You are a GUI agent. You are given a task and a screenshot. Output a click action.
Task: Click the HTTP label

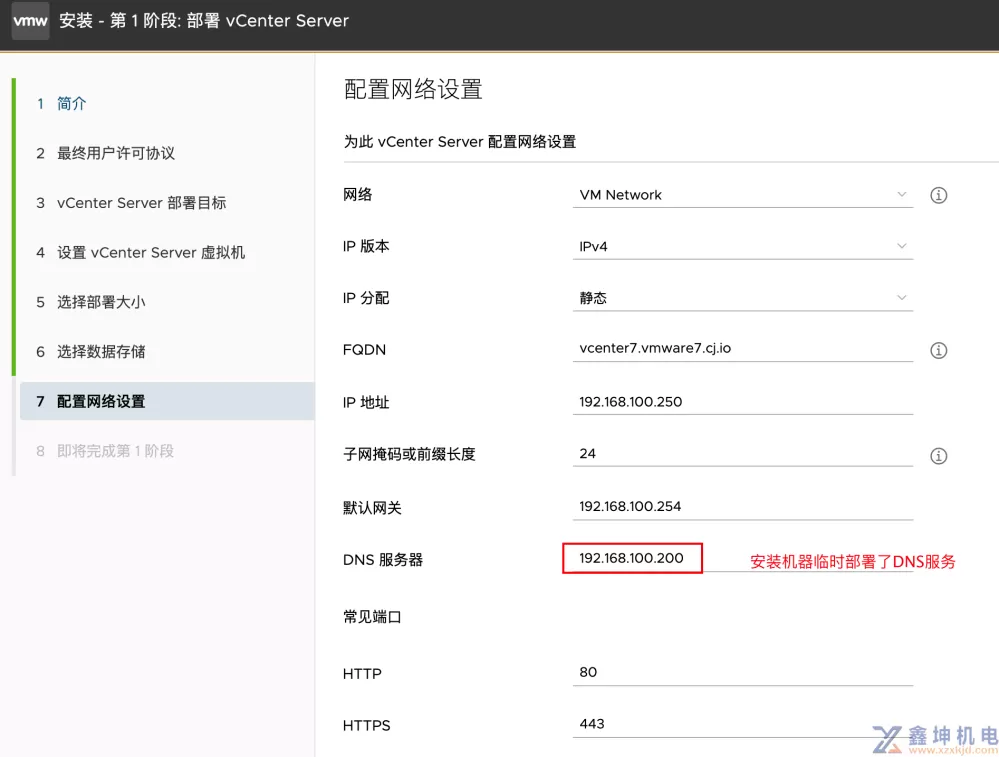point(362,674)
